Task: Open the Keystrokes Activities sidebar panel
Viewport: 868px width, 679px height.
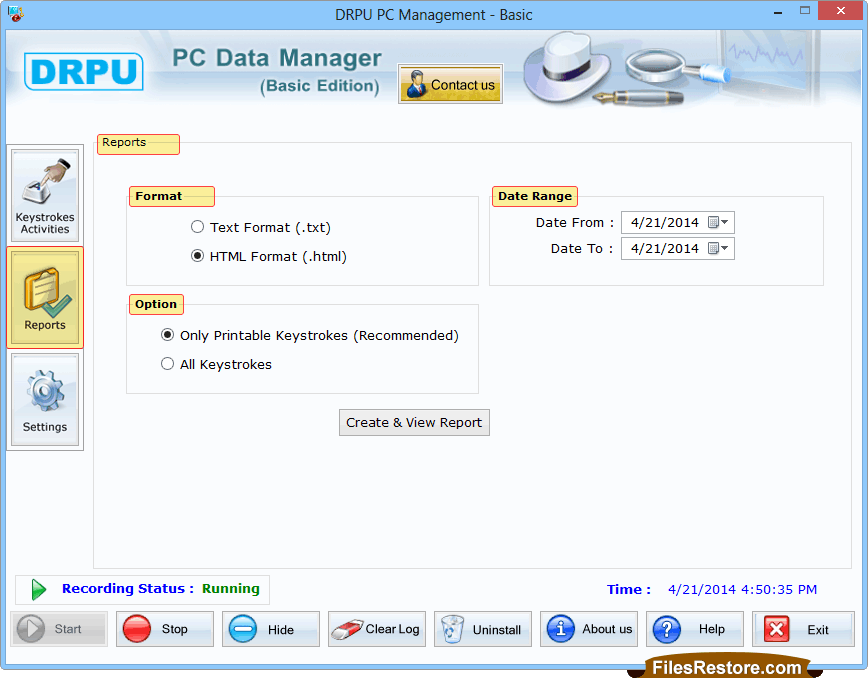Action: [x=45, y=195]
